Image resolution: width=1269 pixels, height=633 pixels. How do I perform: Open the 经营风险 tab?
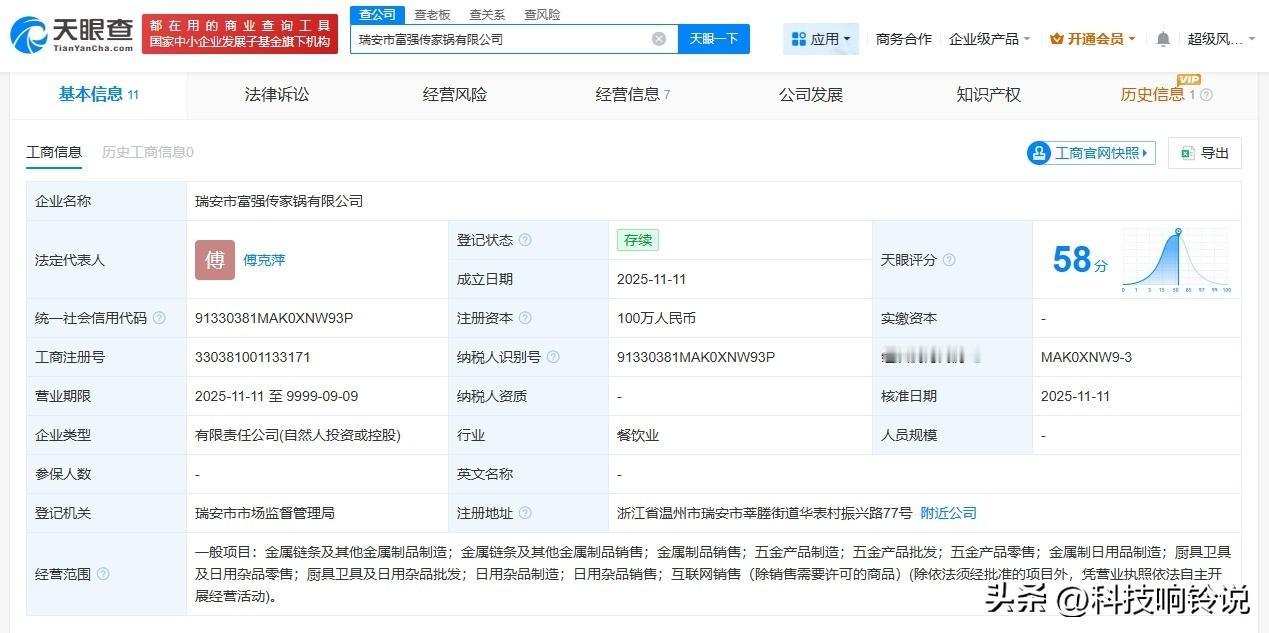click(x=455, y=94)
